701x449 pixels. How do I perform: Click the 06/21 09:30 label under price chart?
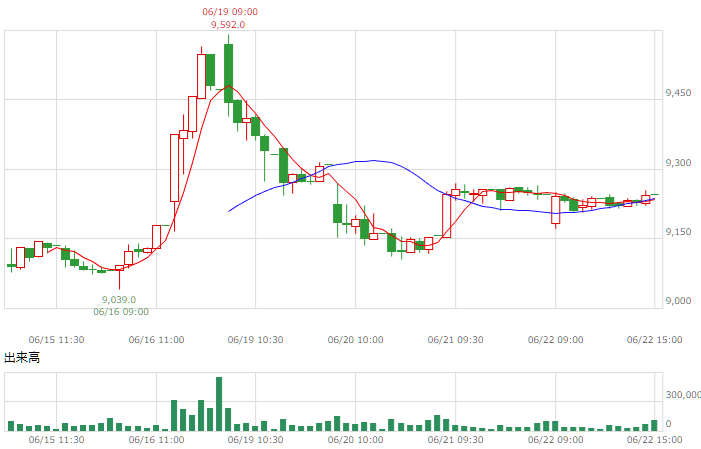[456, 340]
